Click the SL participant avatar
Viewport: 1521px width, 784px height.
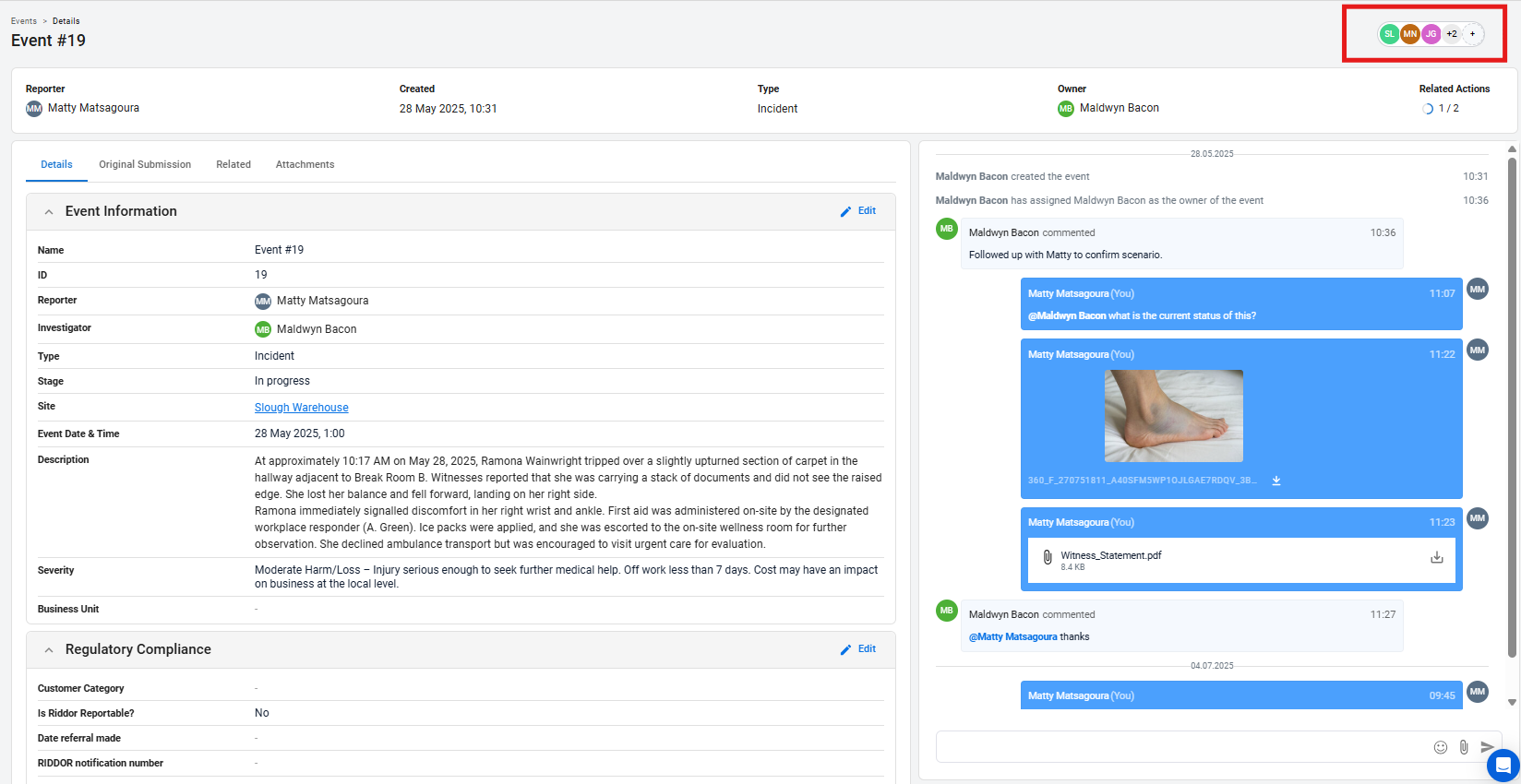coord(1389,34)
